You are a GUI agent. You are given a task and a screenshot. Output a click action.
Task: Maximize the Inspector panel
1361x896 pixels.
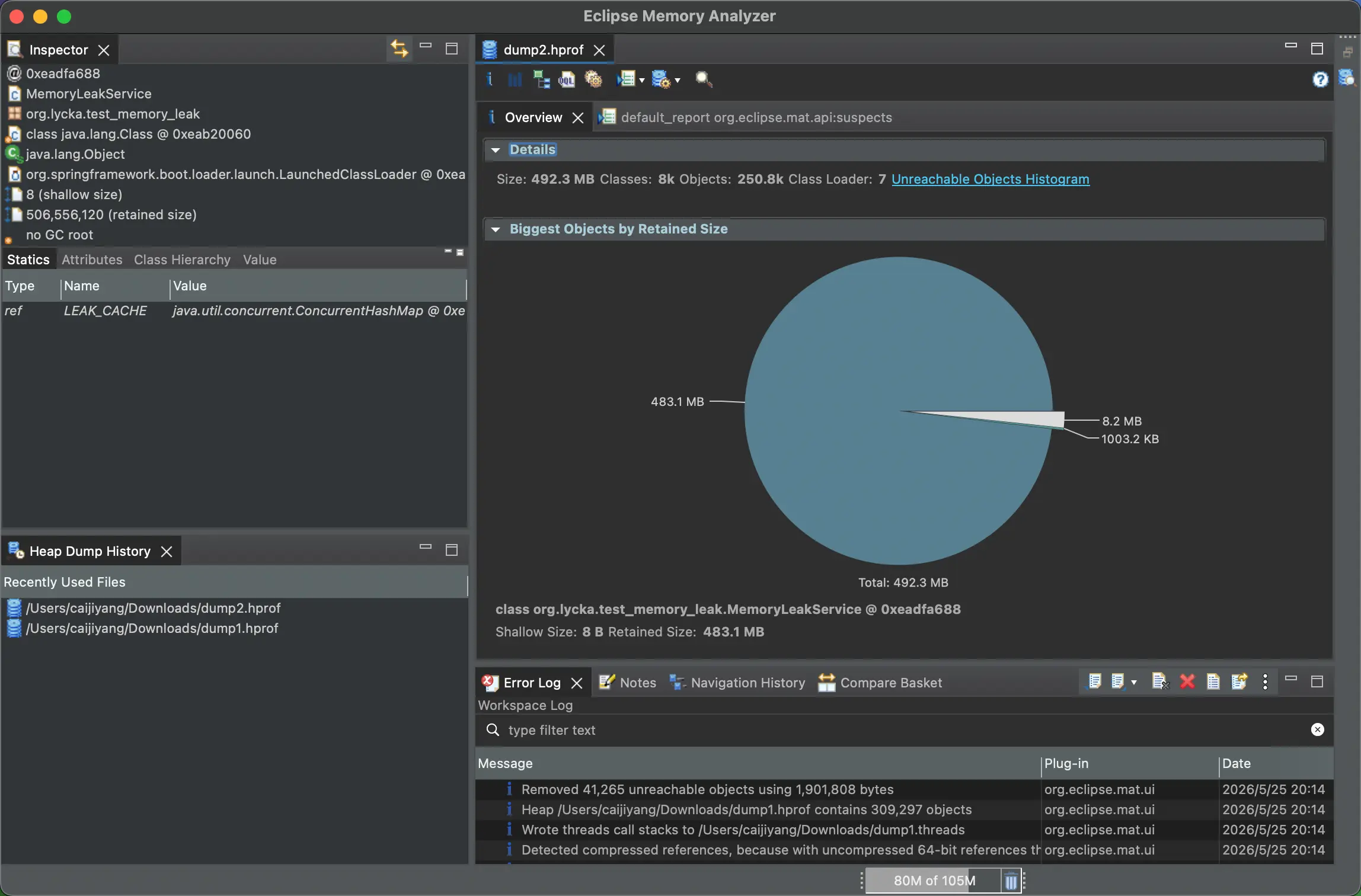coord(452,49)
